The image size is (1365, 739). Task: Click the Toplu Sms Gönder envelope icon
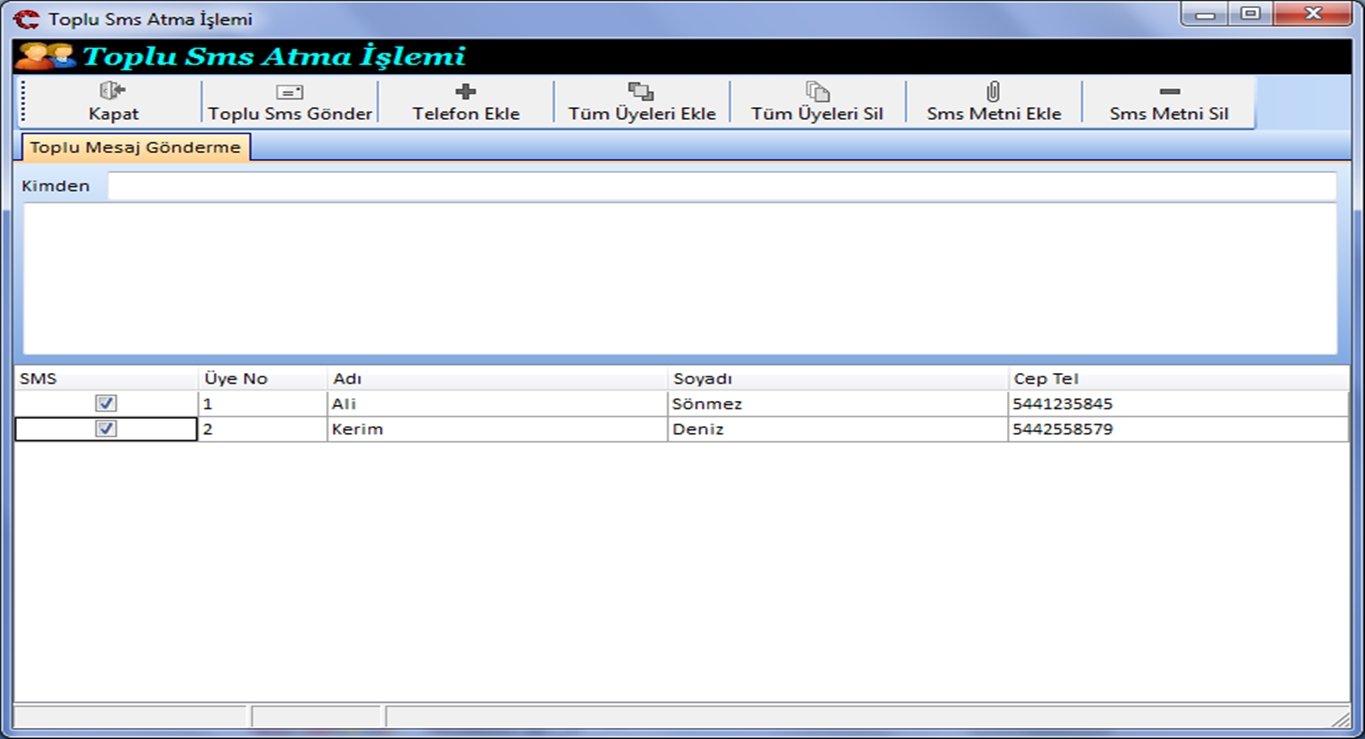click(289, 92)
